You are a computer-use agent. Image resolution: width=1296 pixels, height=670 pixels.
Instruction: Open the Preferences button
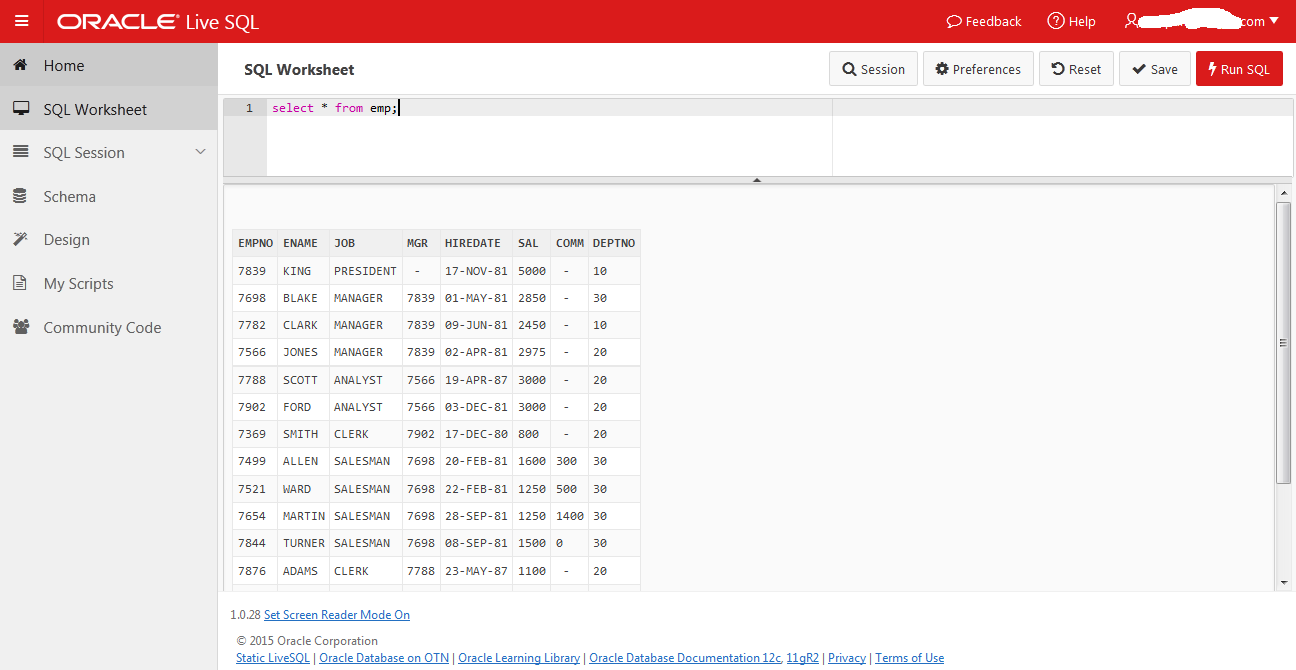(978, 69)
